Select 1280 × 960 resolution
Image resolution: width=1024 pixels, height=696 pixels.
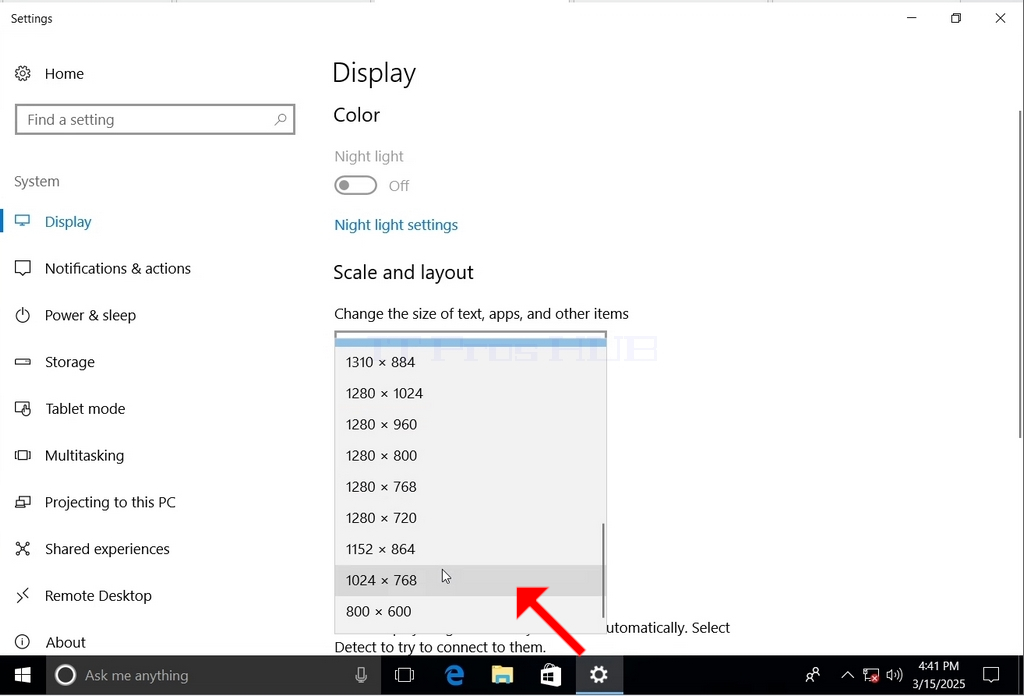click(x=470, y=424)
